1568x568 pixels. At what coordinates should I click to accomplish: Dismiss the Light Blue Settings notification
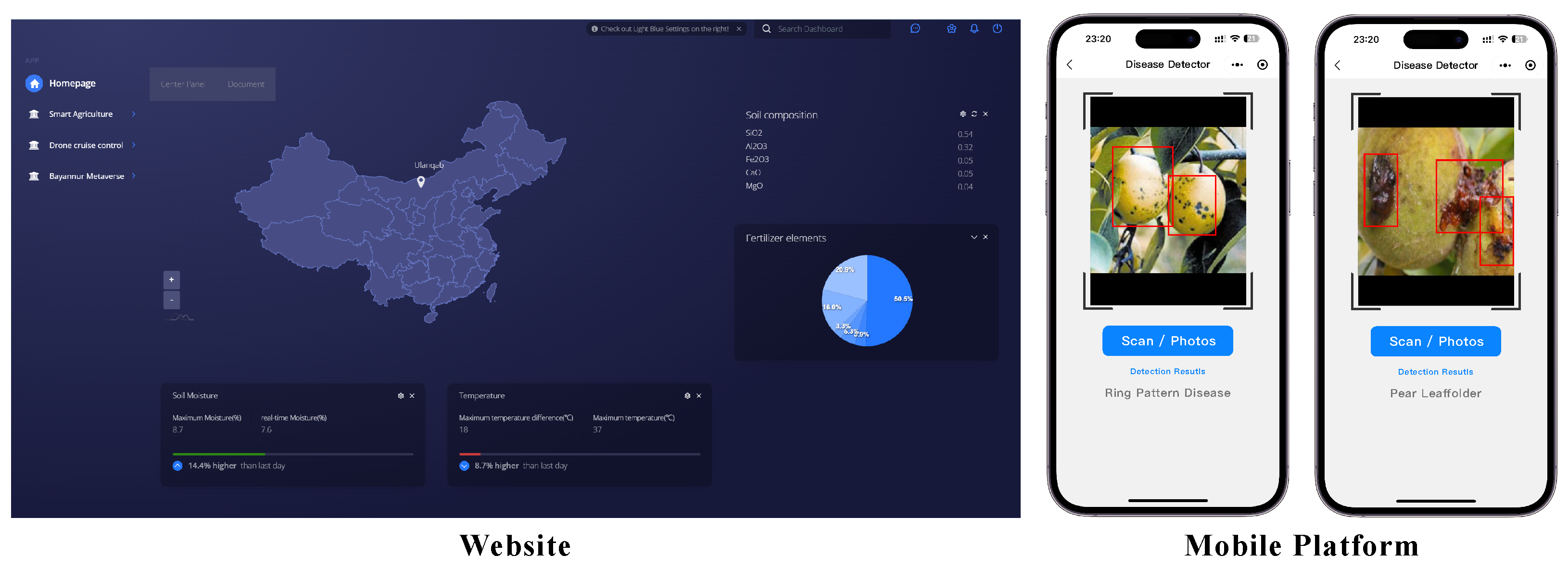click(739, 28)
